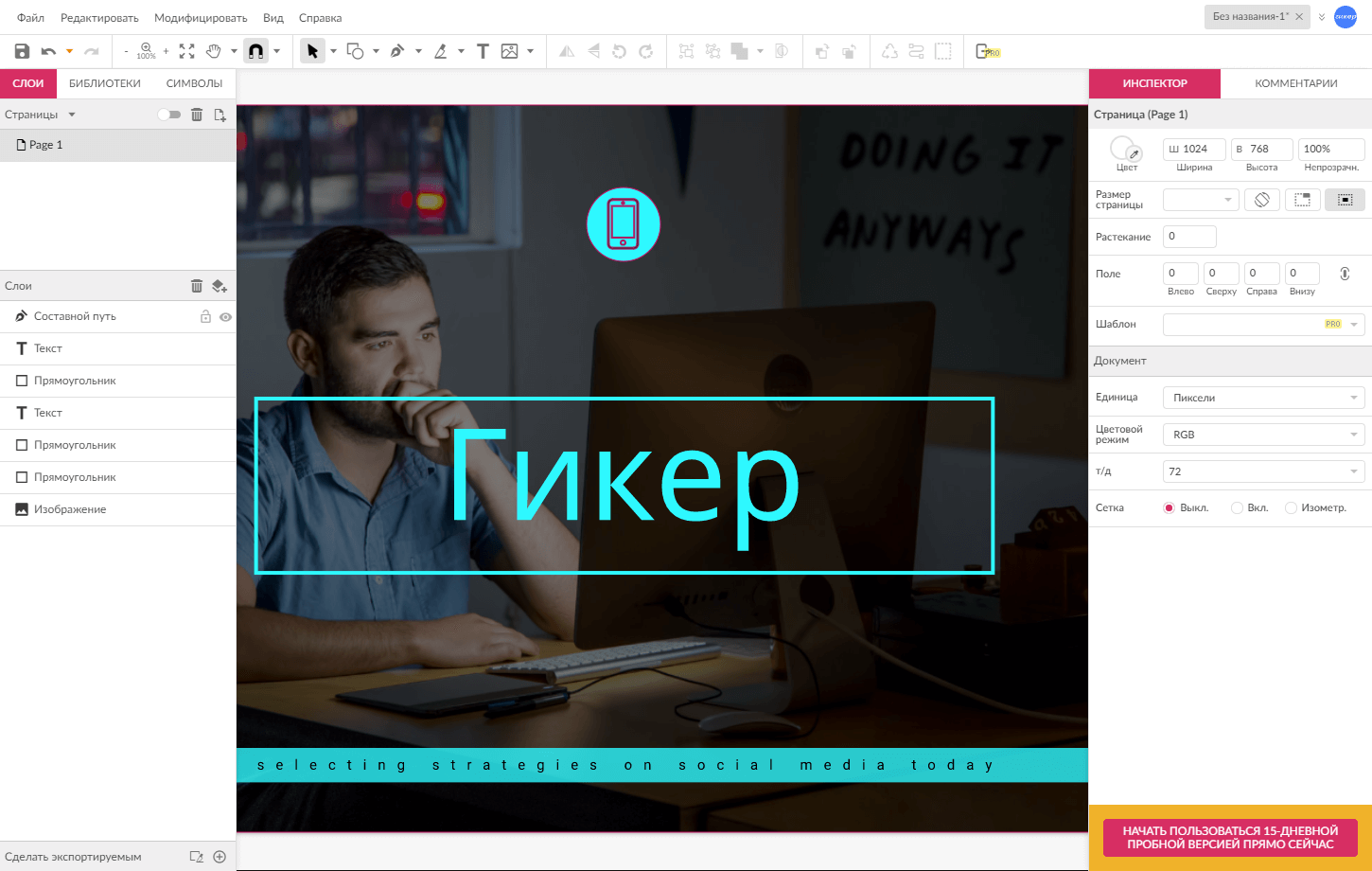Click the Ширина width input field
The height and width of the screenshot is (871, 1372).
1194,149
